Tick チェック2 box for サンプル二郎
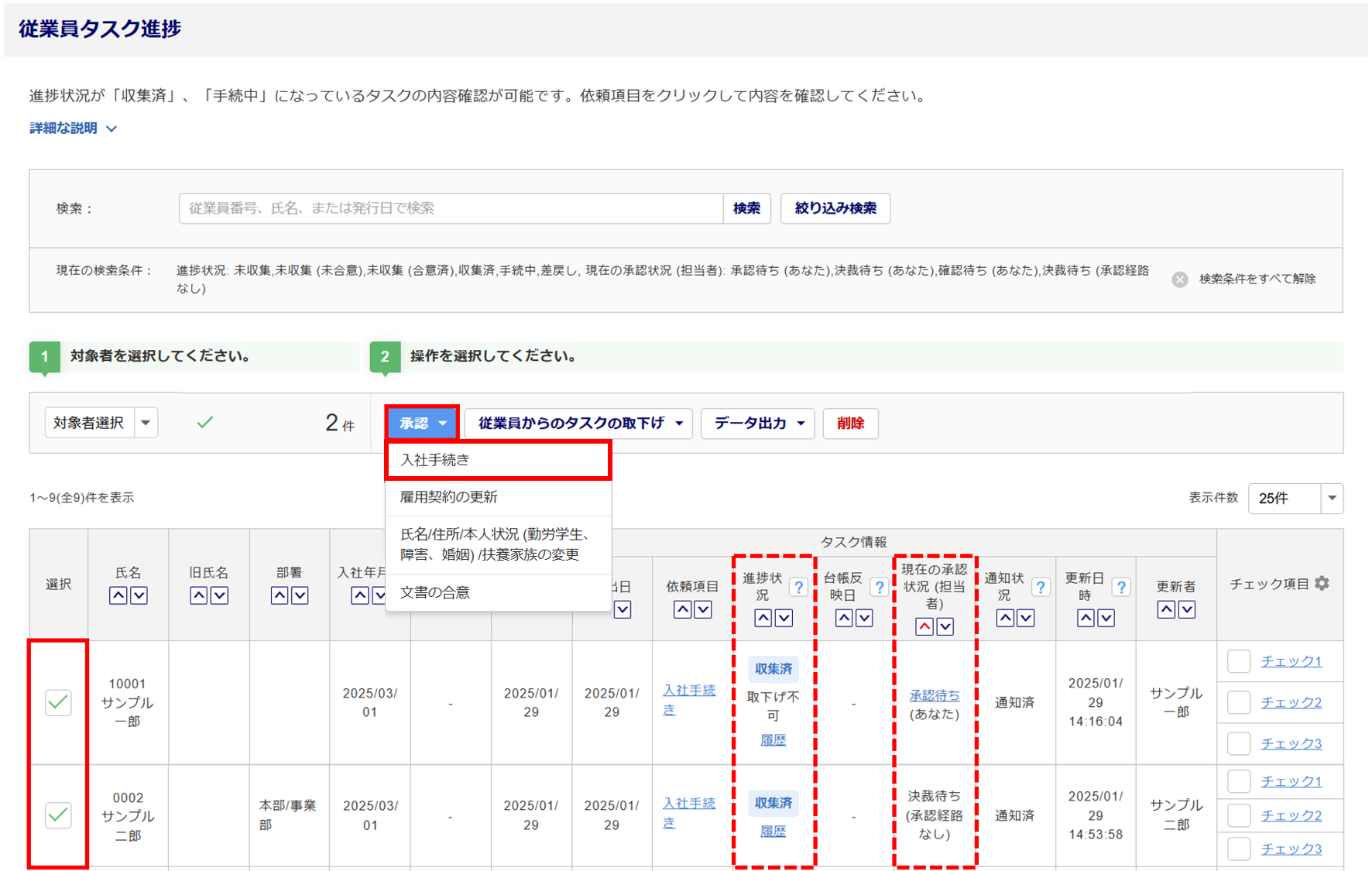 pyautogui.click(x=1239, y=815)
